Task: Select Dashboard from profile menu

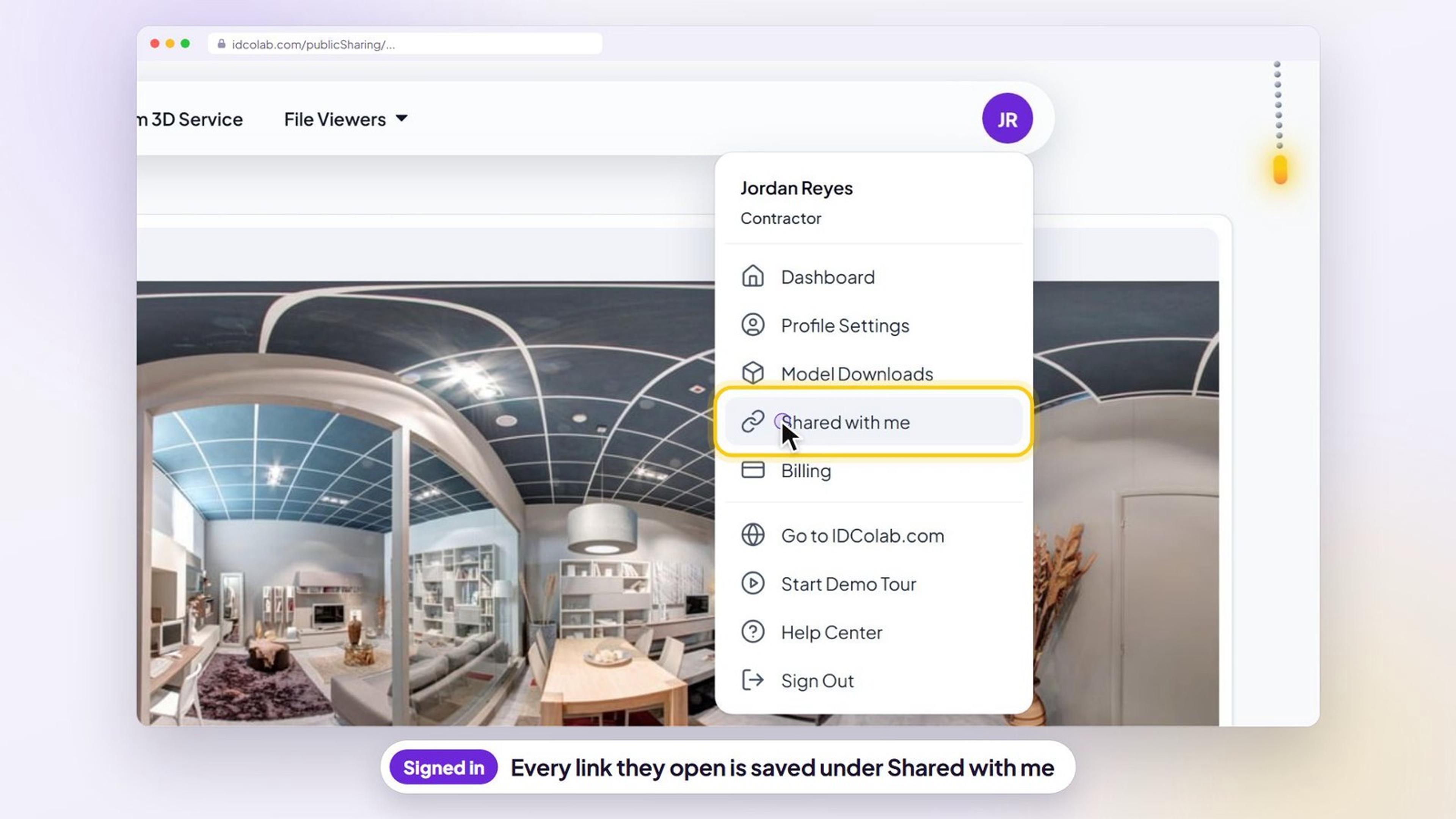Action: 873,277
